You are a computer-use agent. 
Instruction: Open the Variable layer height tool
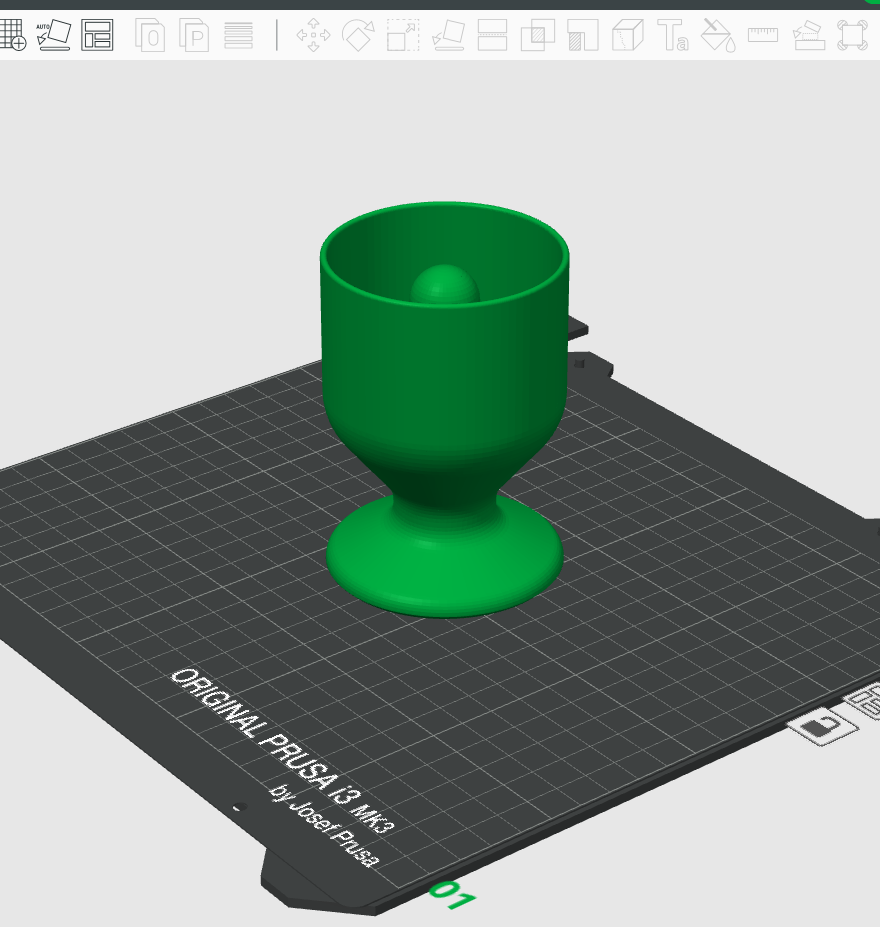[x=239, y=35]
